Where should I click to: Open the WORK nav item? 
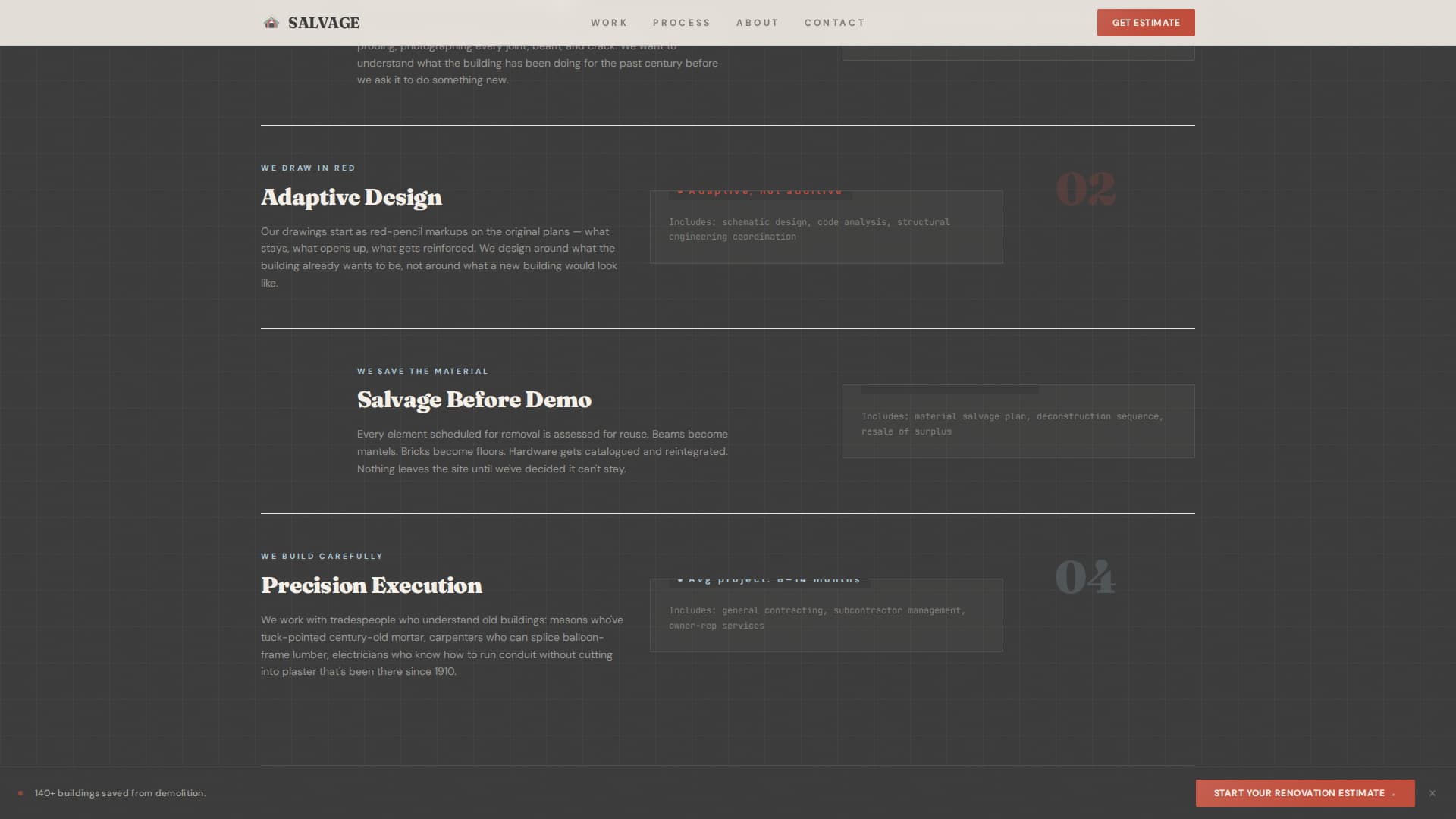pos(609,23)
